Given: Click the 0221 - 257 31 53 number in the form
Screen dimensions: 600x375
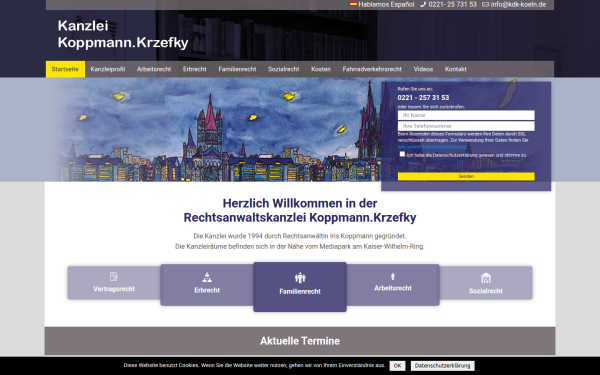Looking at the screenshot, I should [x=423, y=98].
